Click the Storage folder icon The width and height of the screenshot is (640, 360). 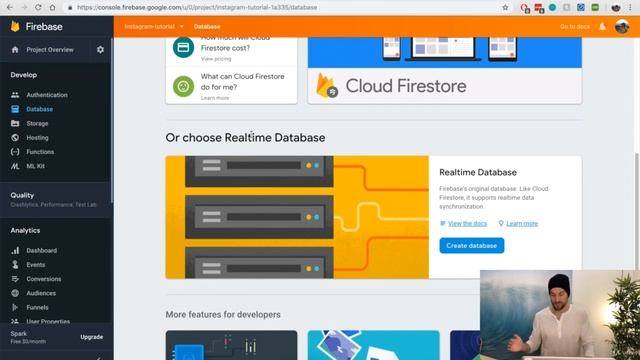pyautogui.click(x=15, y=123)
